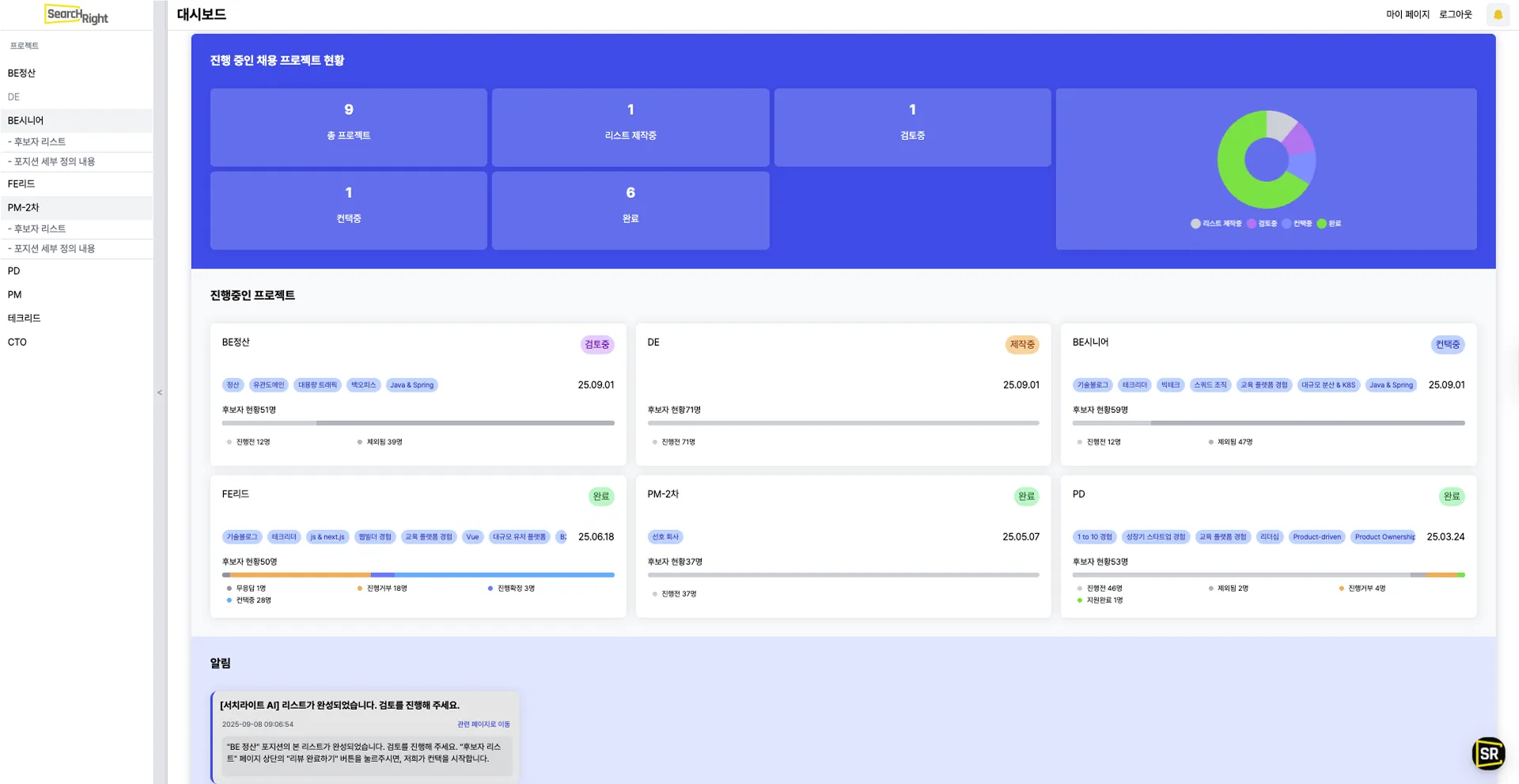Select CTO in the project sidebar
The height and width of the screenshot is (784, 1519).
[17, 342]
